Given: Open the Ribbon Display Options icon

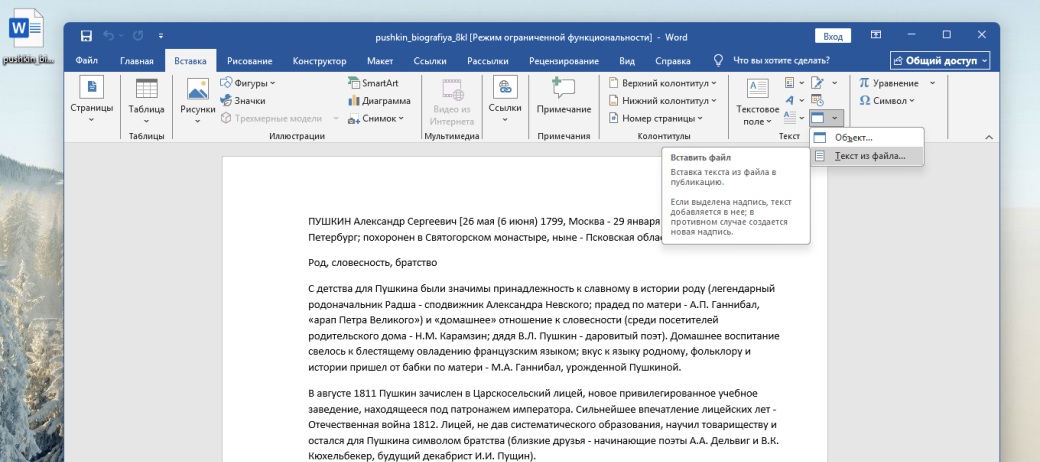Looking at the screenshot, I should (x=876, y=35).
